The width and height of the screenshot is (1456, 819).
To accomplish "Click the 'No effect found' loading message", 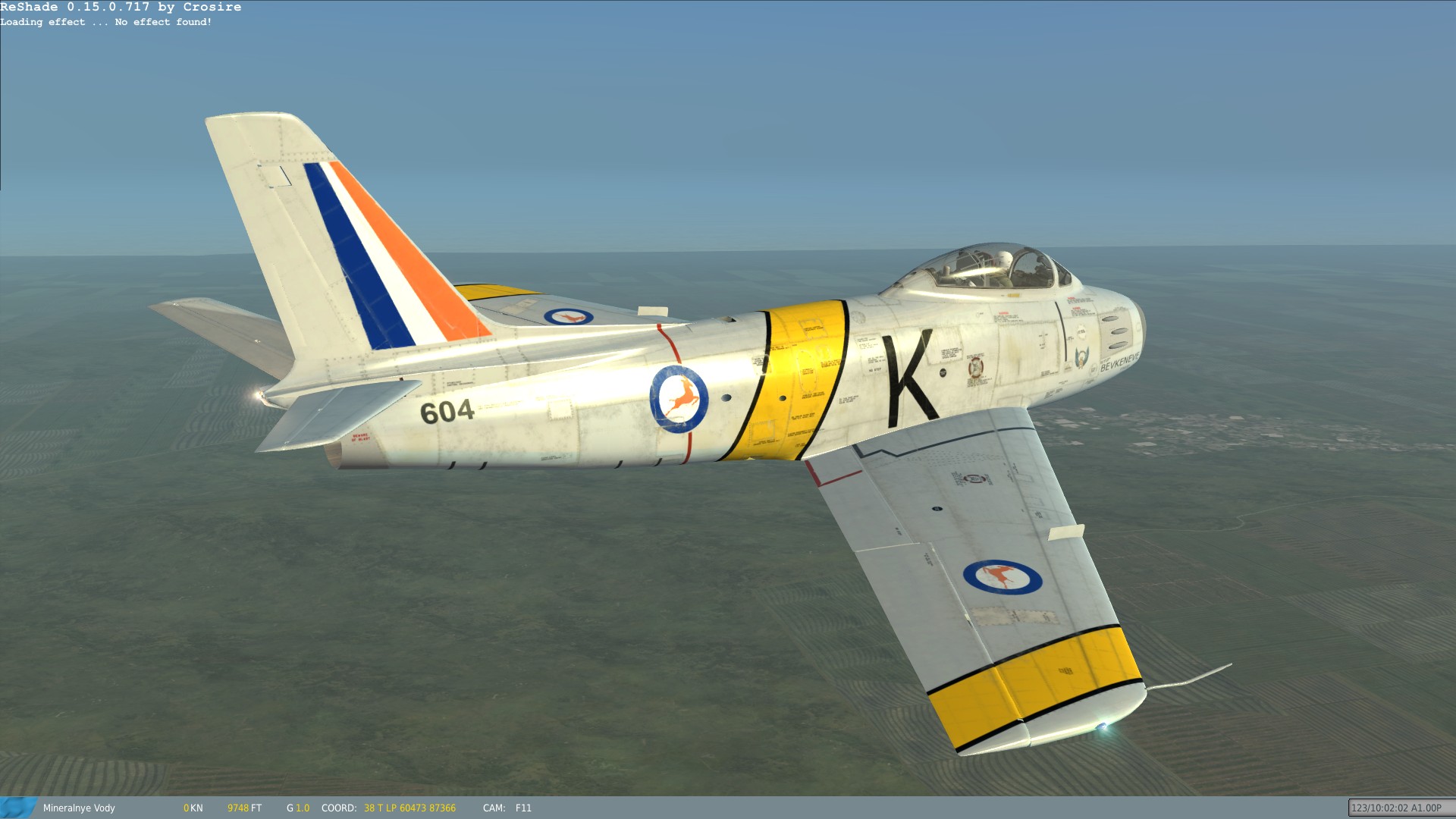I will click(163, 22).
